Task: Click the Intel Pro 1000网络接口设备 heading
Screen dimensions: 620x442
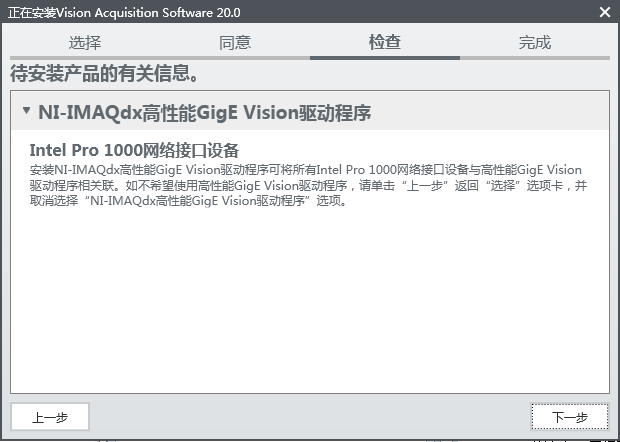Action: (x=134, y=150)
